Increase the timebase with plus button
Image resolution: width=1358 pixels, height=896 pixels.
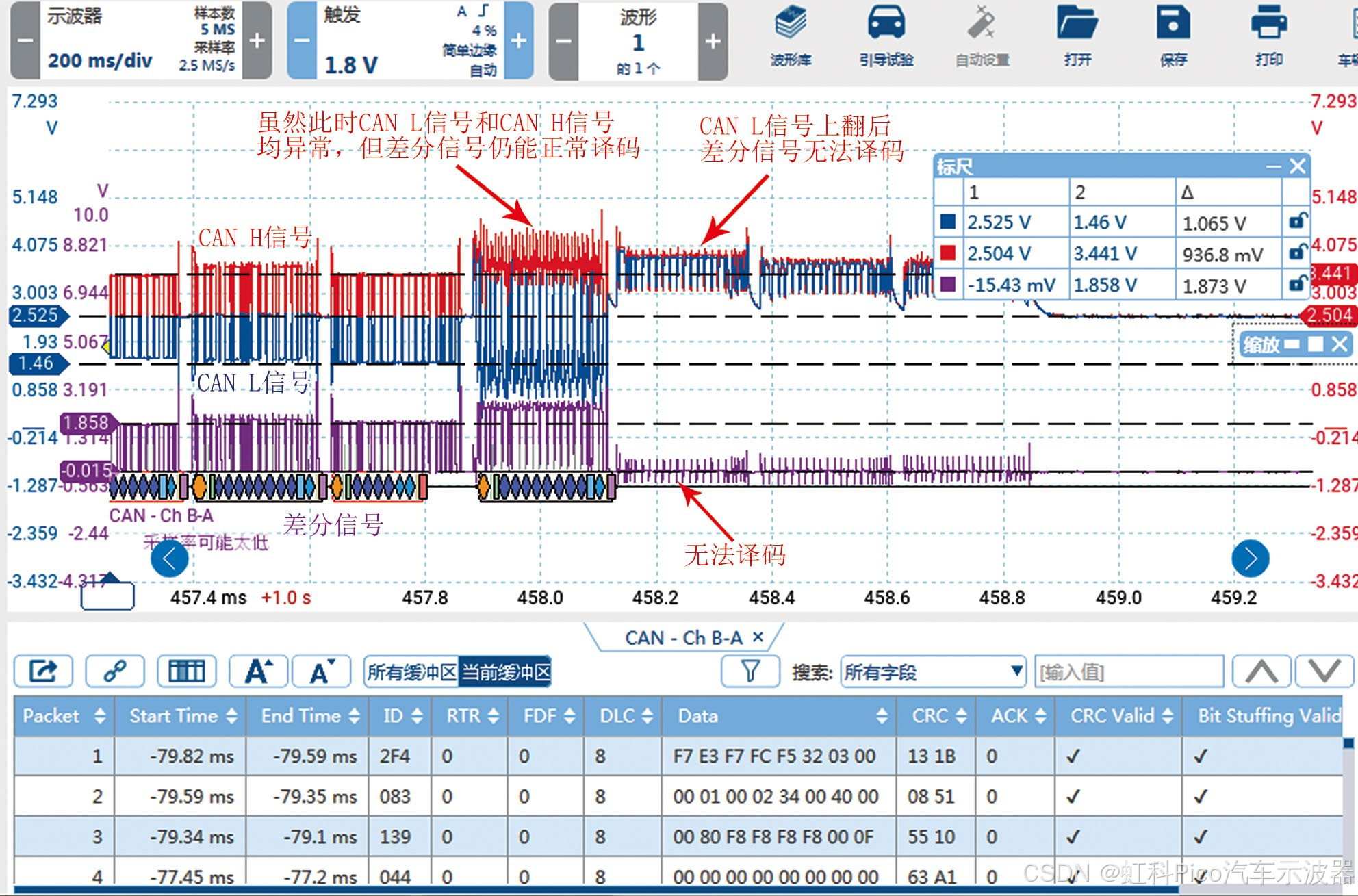click(257, 41)
